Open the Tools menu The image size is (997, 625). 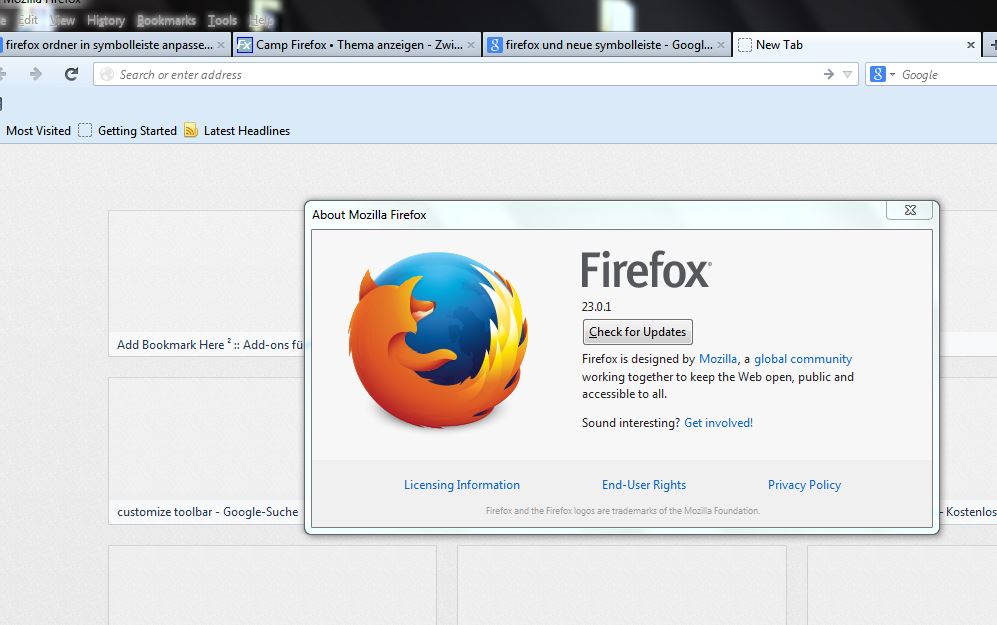[222, 20]
